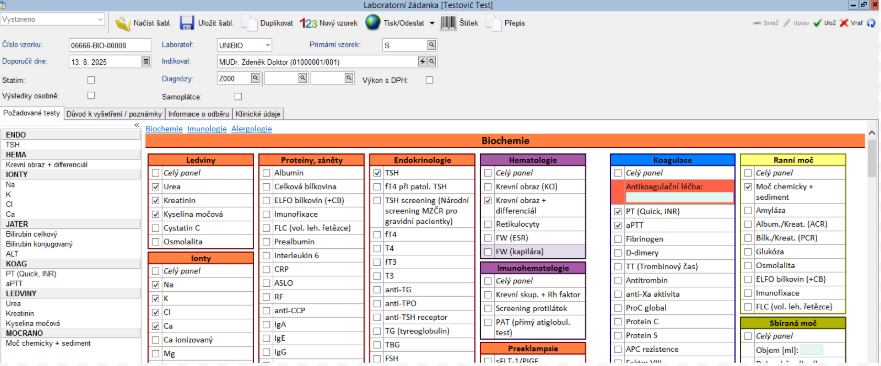Image resolution: width=881 pixels, height=366 pixels.
Task: Click the red Vrať cross icon
Action: [x=843, y=23]
